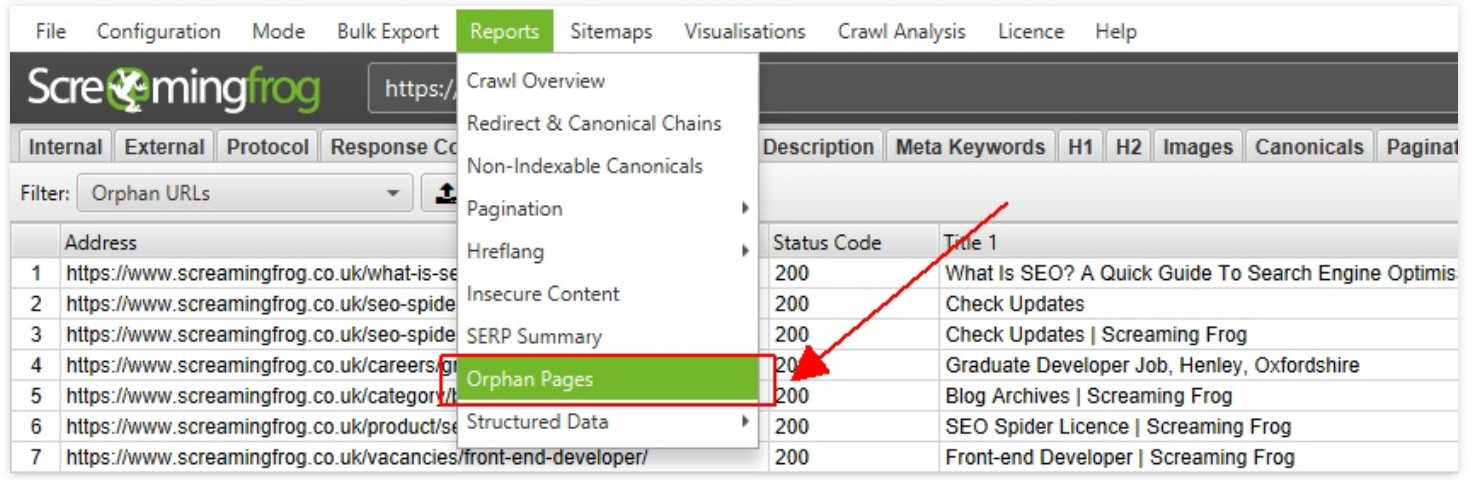The height and width of the screenshot is (484, 1474).
Task: Choose Orphan Pages report
Action: click(608, 379)
